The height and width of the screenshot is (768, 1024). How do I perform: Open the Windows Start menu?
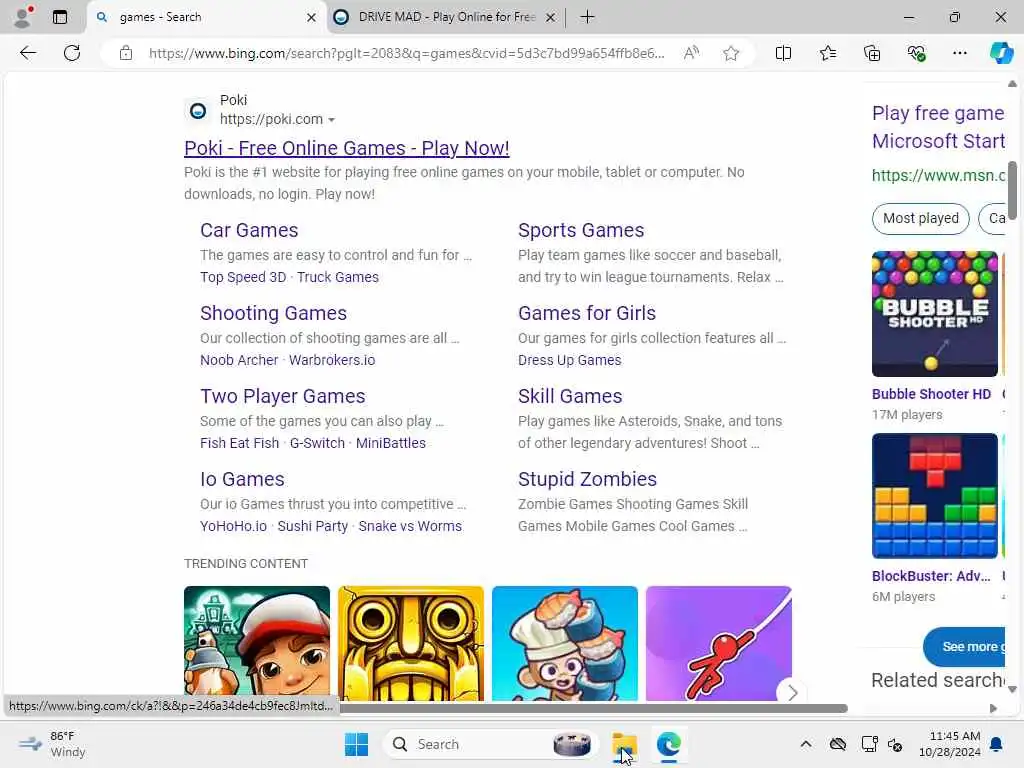(x=356, y=744)
